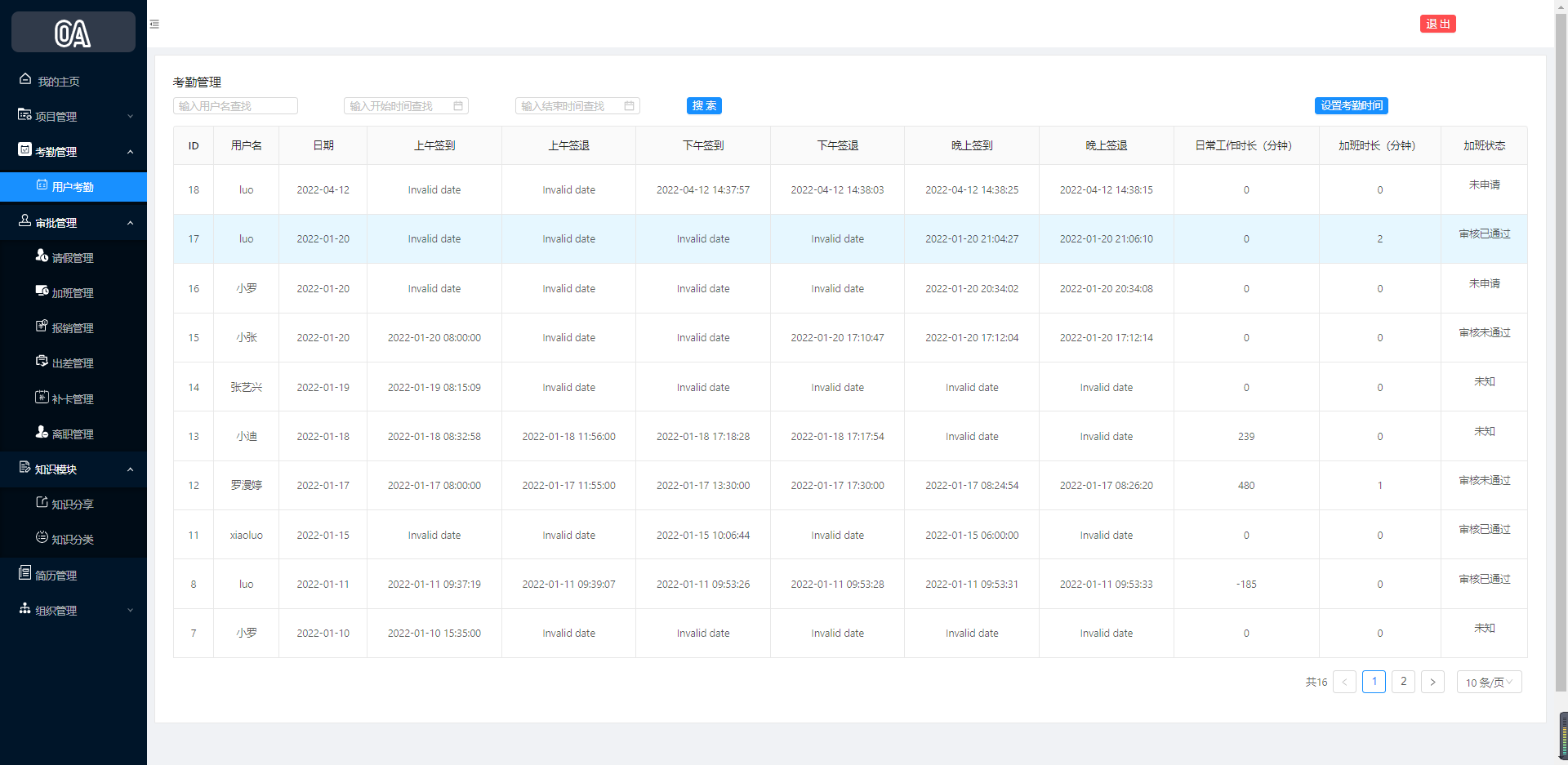
Task: Click the 加班状态 column header
Action: coord(1484,145)
